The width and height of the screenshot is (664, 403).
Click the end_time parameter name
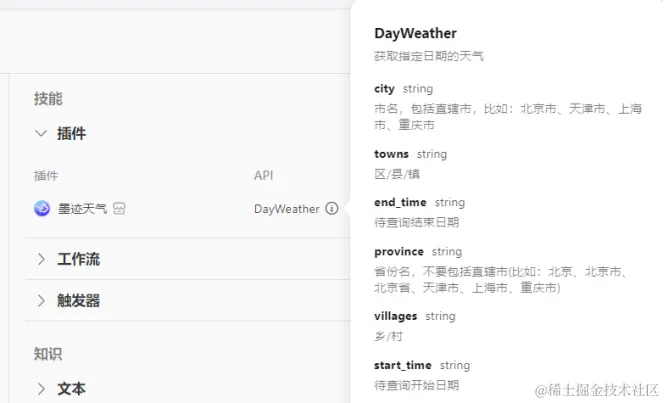pyautogui.click(x=400, y=203)
